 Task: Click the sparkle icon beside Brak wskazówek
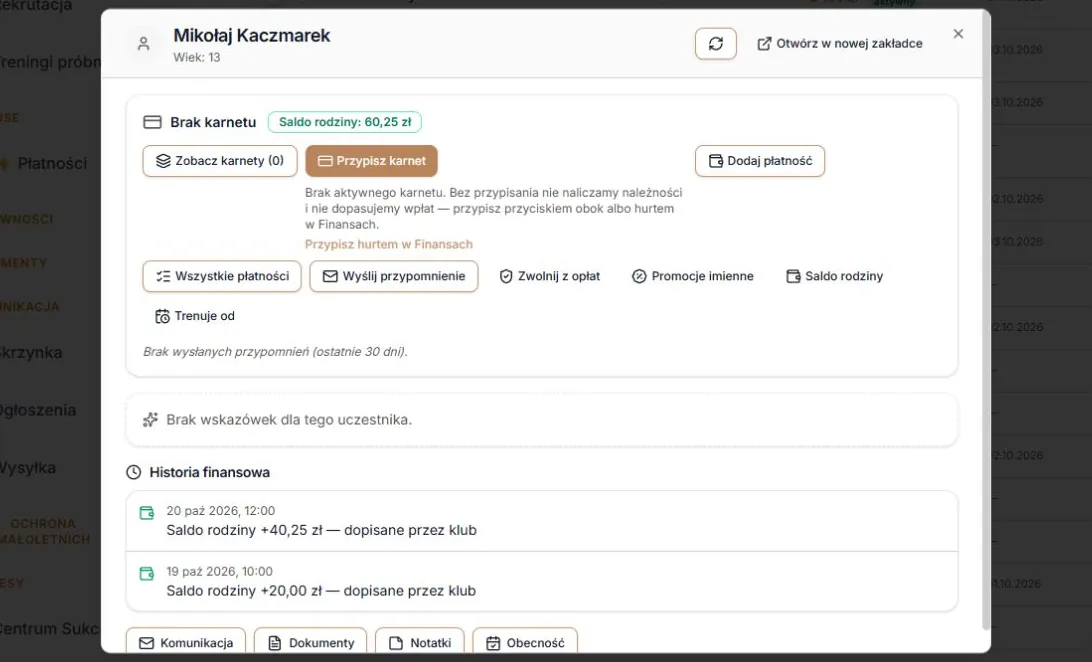coord(150,420)
